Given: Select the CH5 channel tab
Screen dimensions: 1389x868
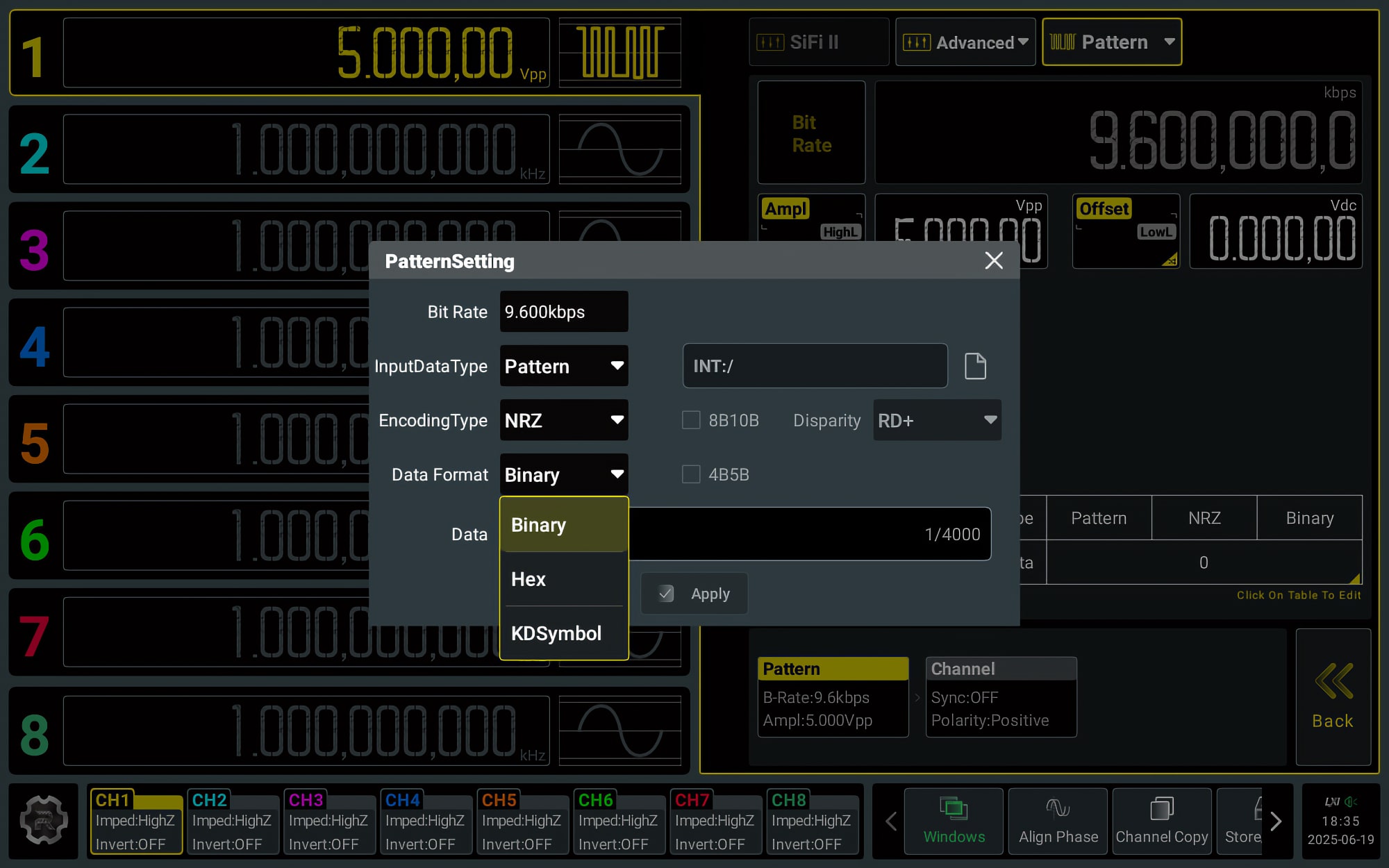Looking at the screenshot, I should pos(522,821).
